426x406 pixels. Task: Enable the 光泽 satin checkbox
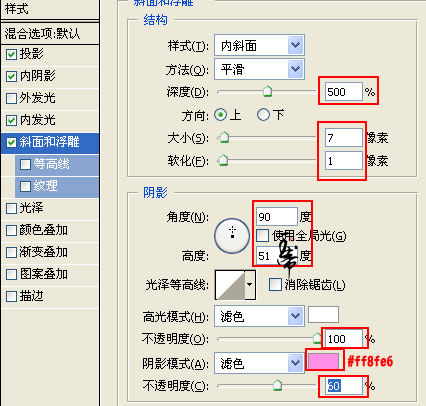tap(11, 208)
